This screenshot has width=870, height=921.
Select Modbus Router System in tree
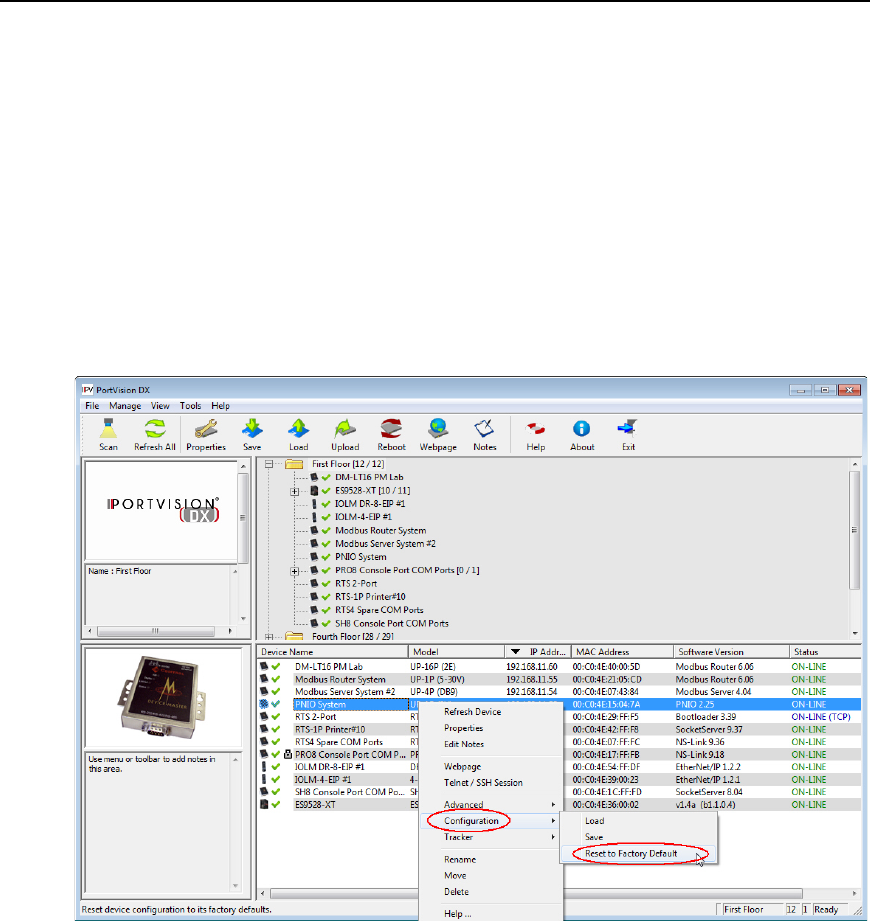click(x=381, y=530)
